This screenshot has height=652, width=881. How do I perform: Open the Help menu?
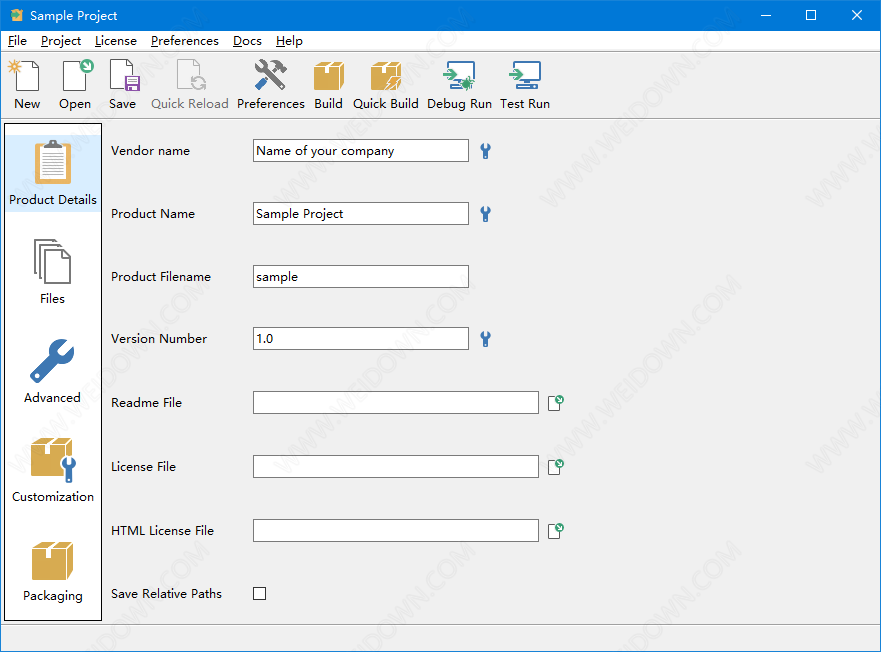coord(289,41)
